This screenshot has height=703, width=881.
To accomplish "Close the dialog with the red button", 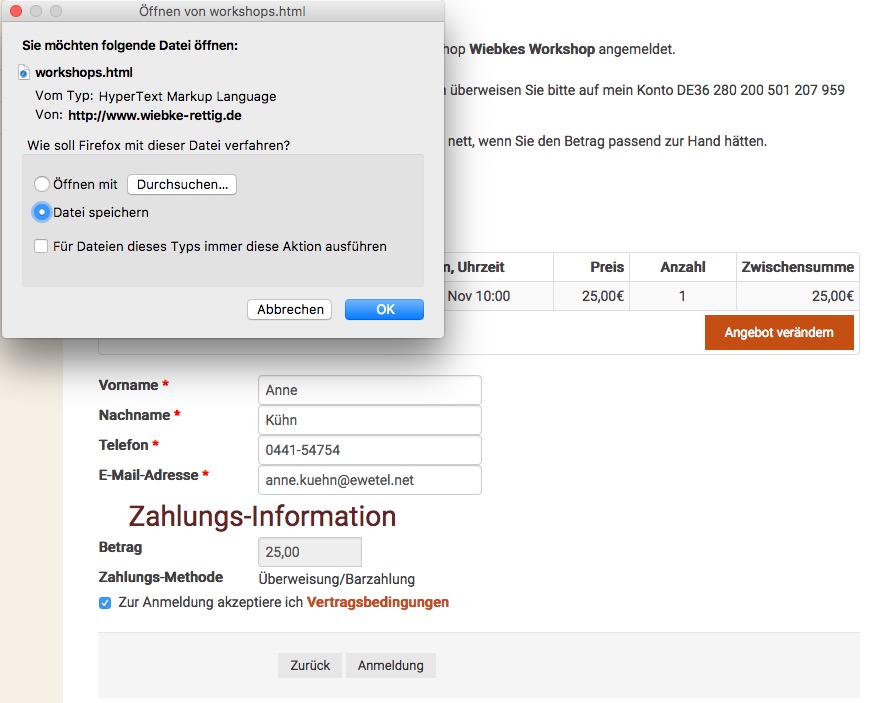I will point(16,12).
